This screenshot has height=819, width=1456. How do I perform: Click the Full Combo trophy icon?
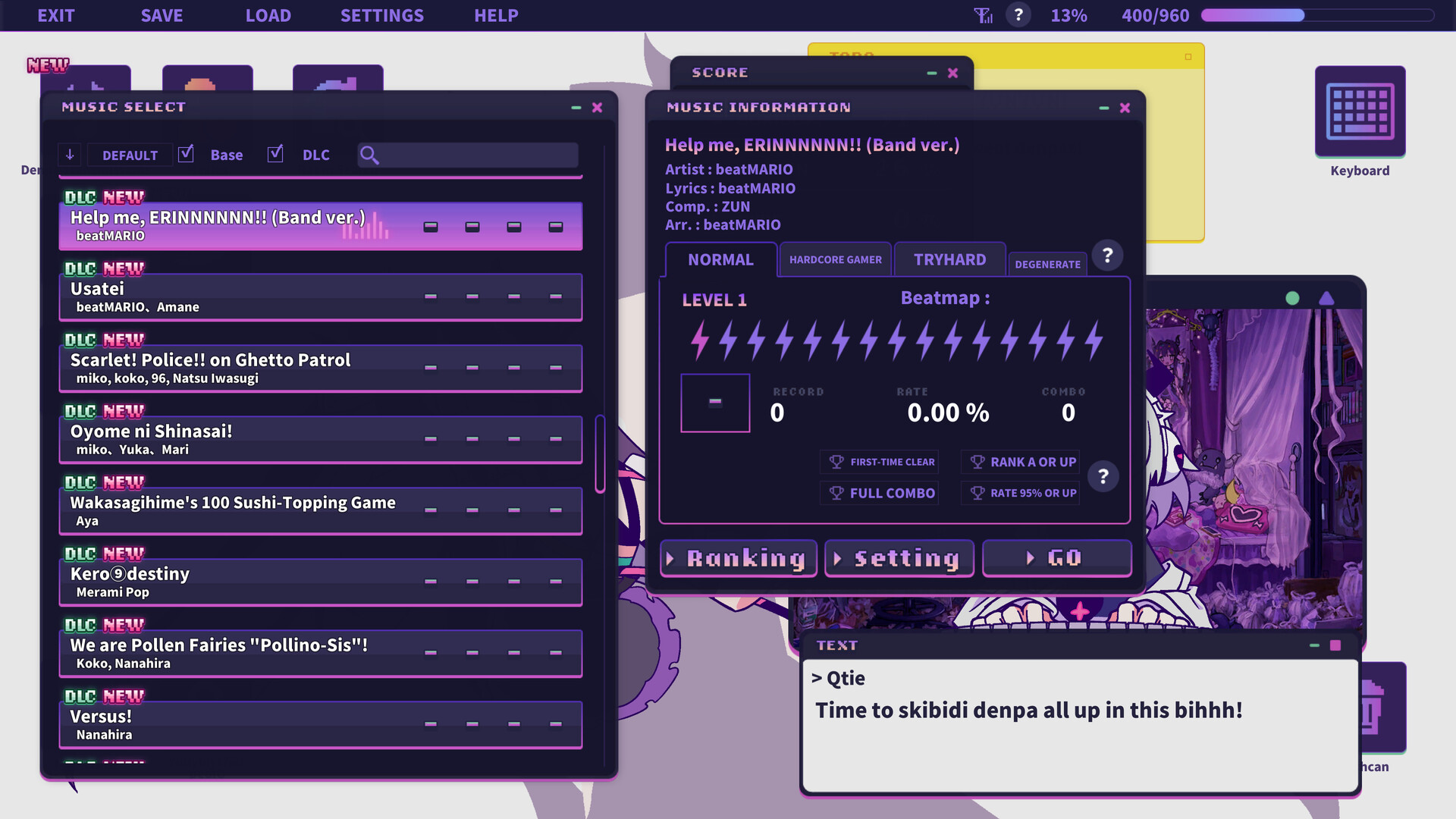click(x=836, y=493)
